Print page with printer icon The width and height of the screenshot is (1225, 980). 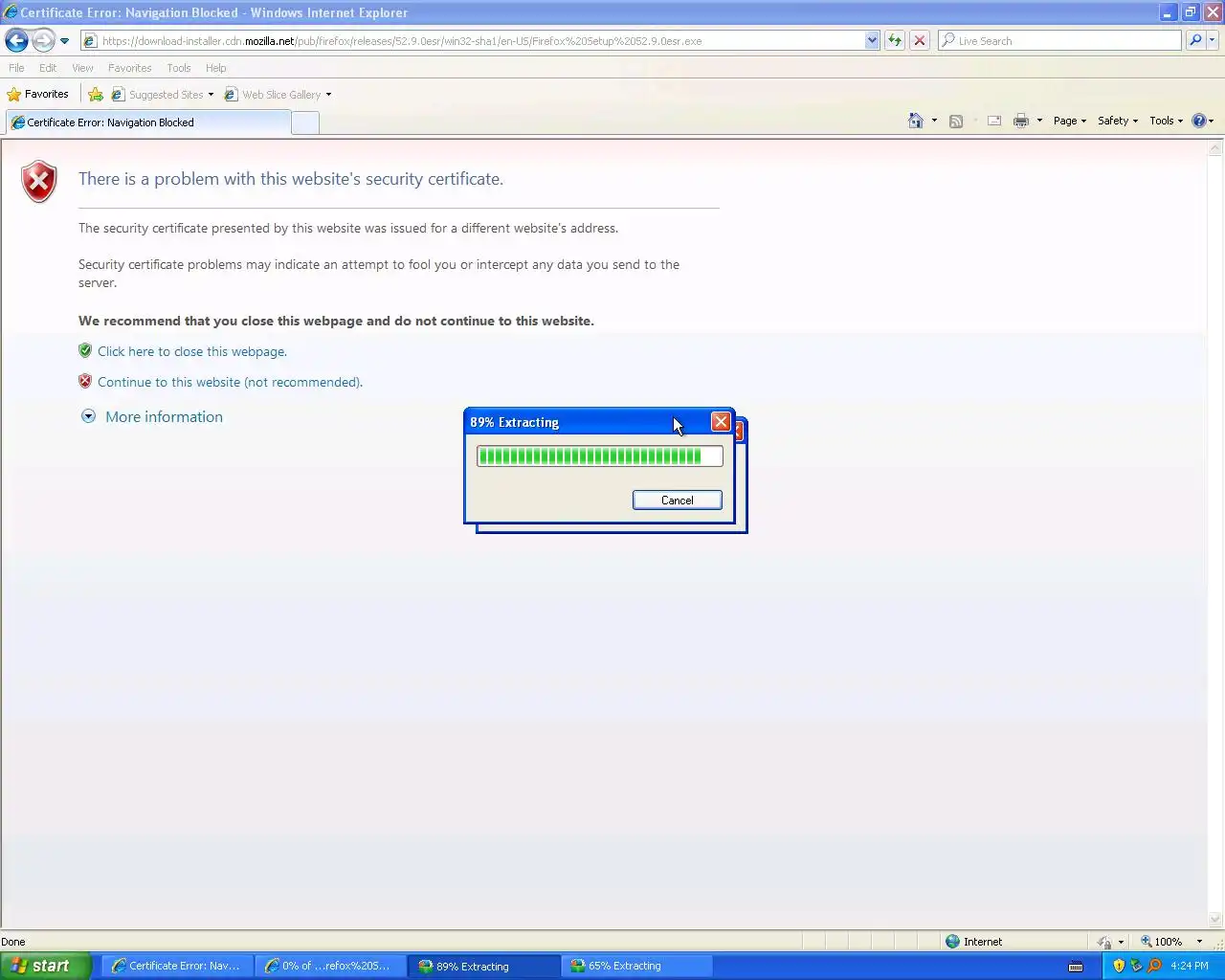tap(1021, 121)
